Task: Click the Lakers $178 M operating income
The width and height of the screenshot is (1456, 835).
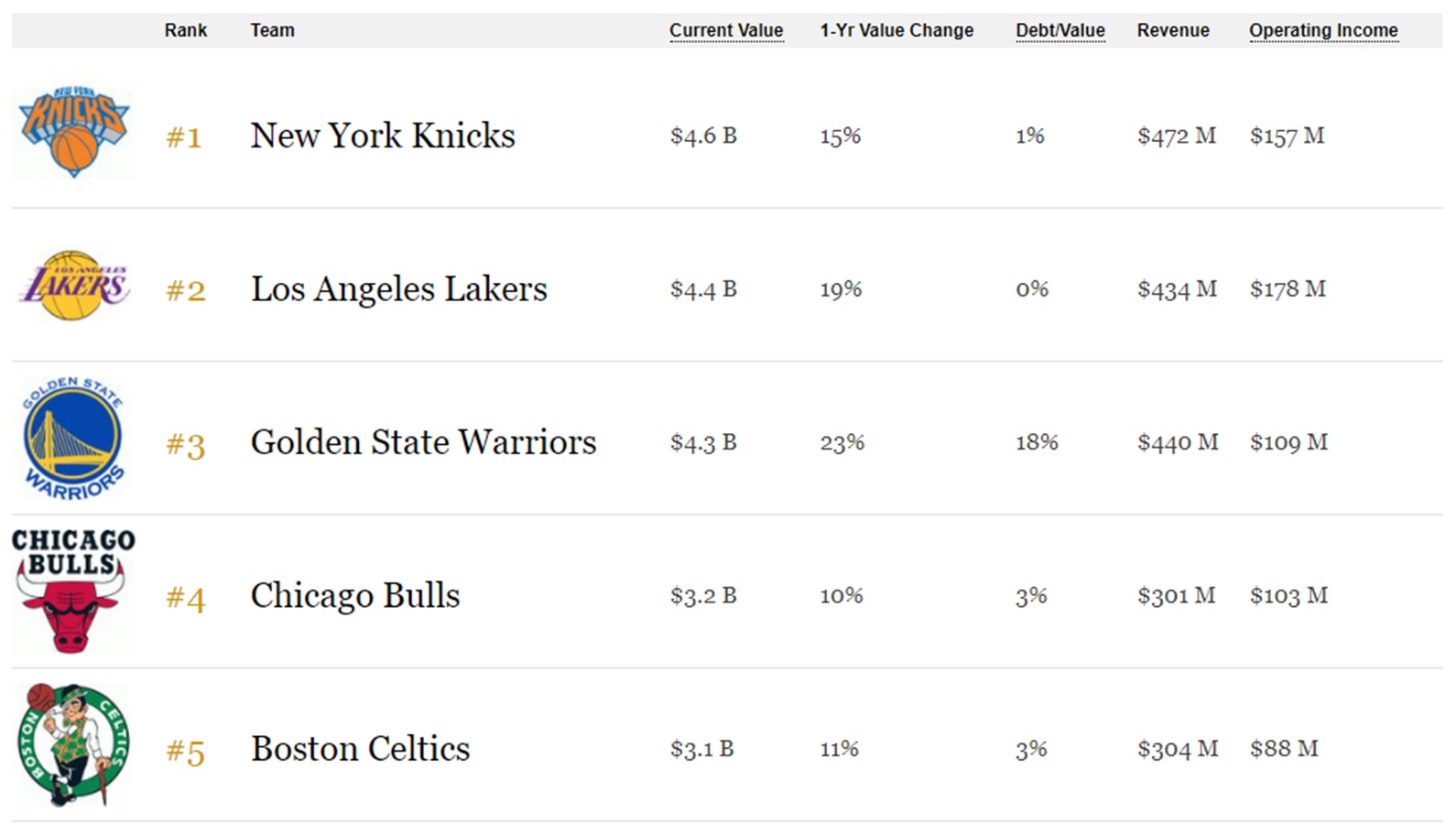Action: [1288, 289]
